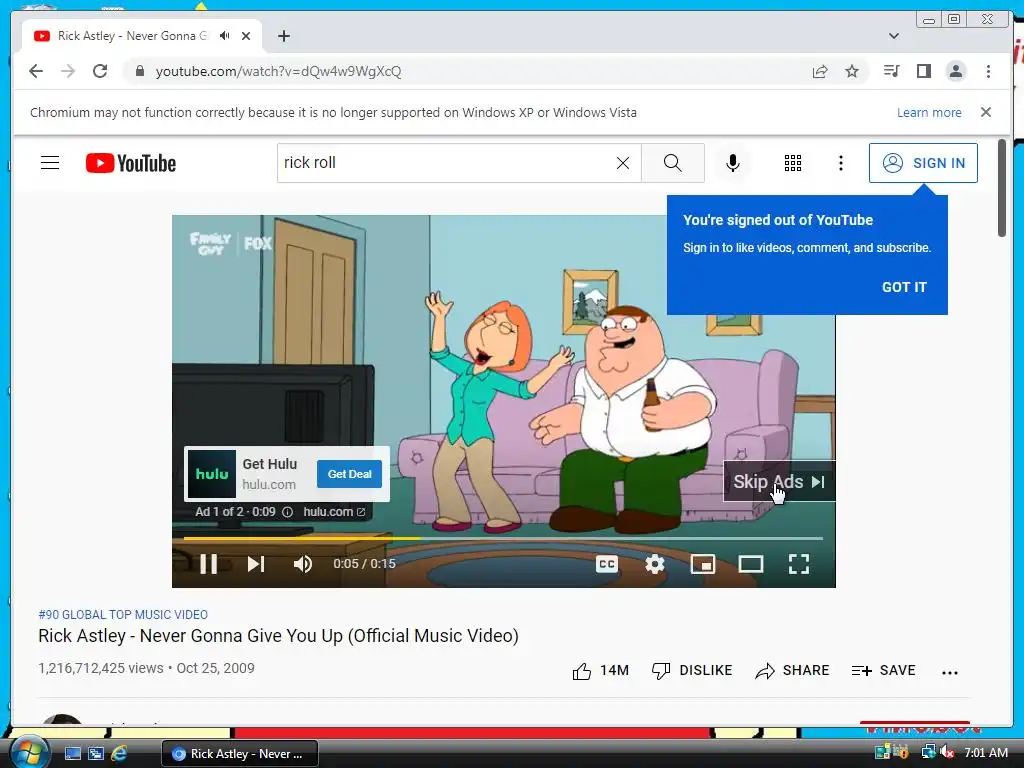Launch Internet Explorer from quick launch
This screenshot has height=768, width=1024.
119,754
